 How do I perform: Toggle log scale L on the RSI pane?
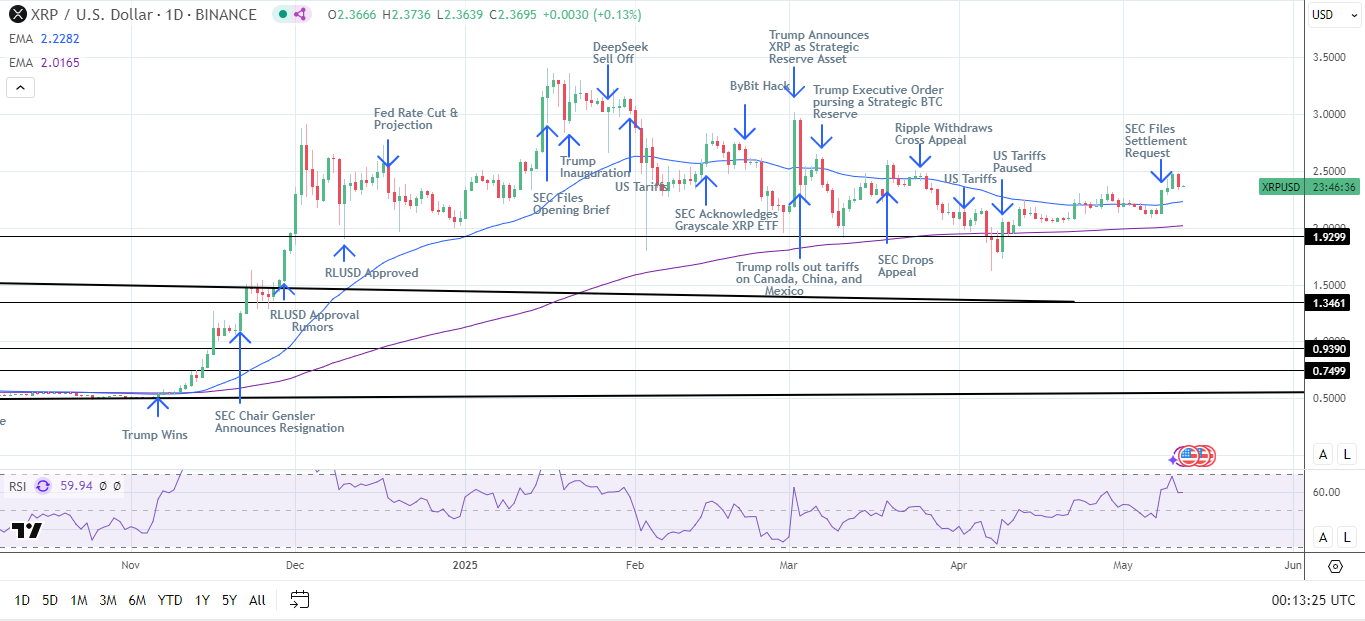click(1348, 538)
